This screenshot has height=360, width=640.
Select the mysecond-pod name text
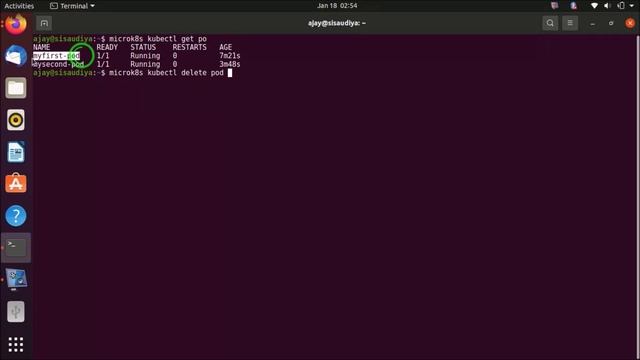[58, 64]
